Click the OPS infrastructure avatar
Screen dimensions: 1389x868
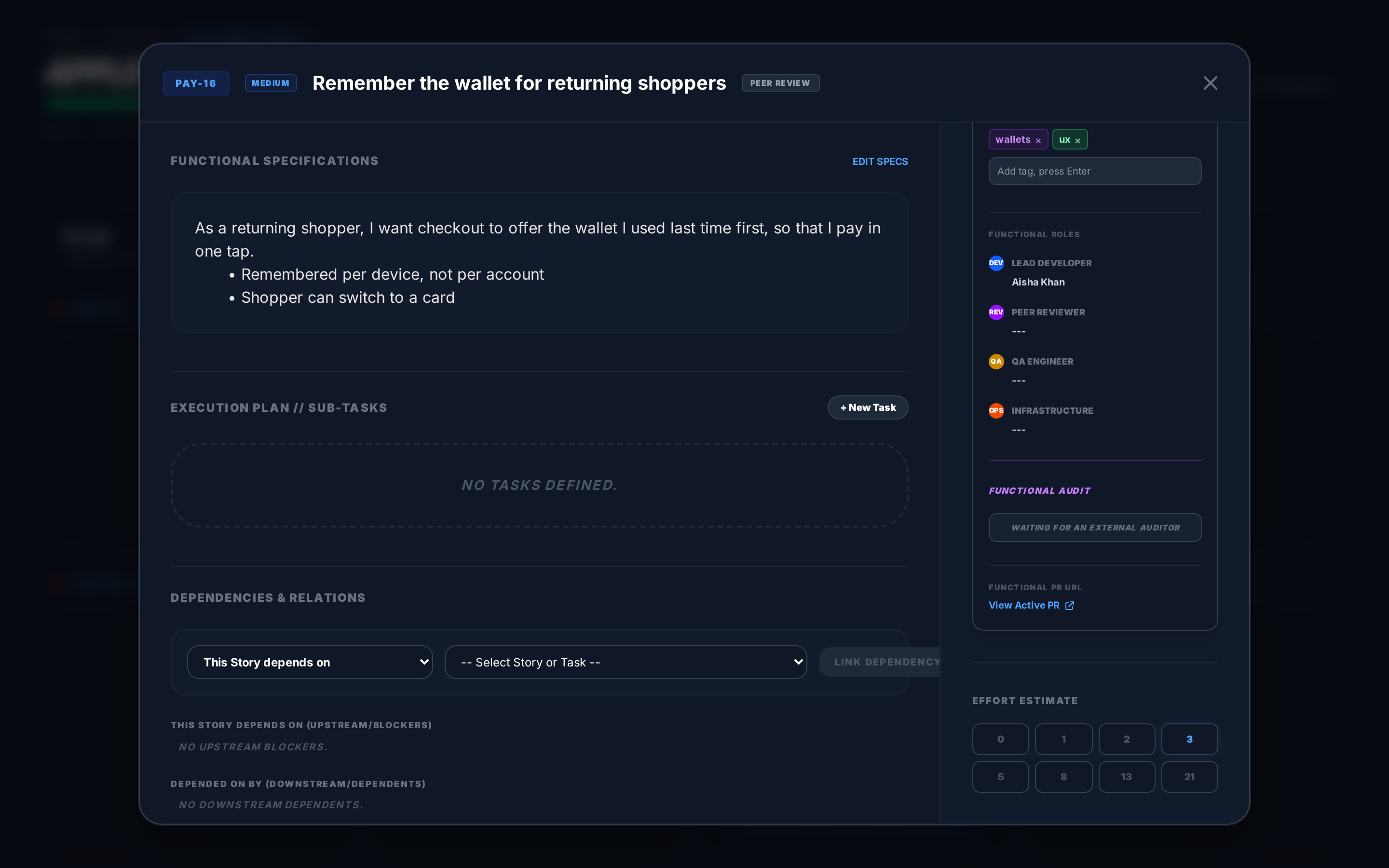996,410
